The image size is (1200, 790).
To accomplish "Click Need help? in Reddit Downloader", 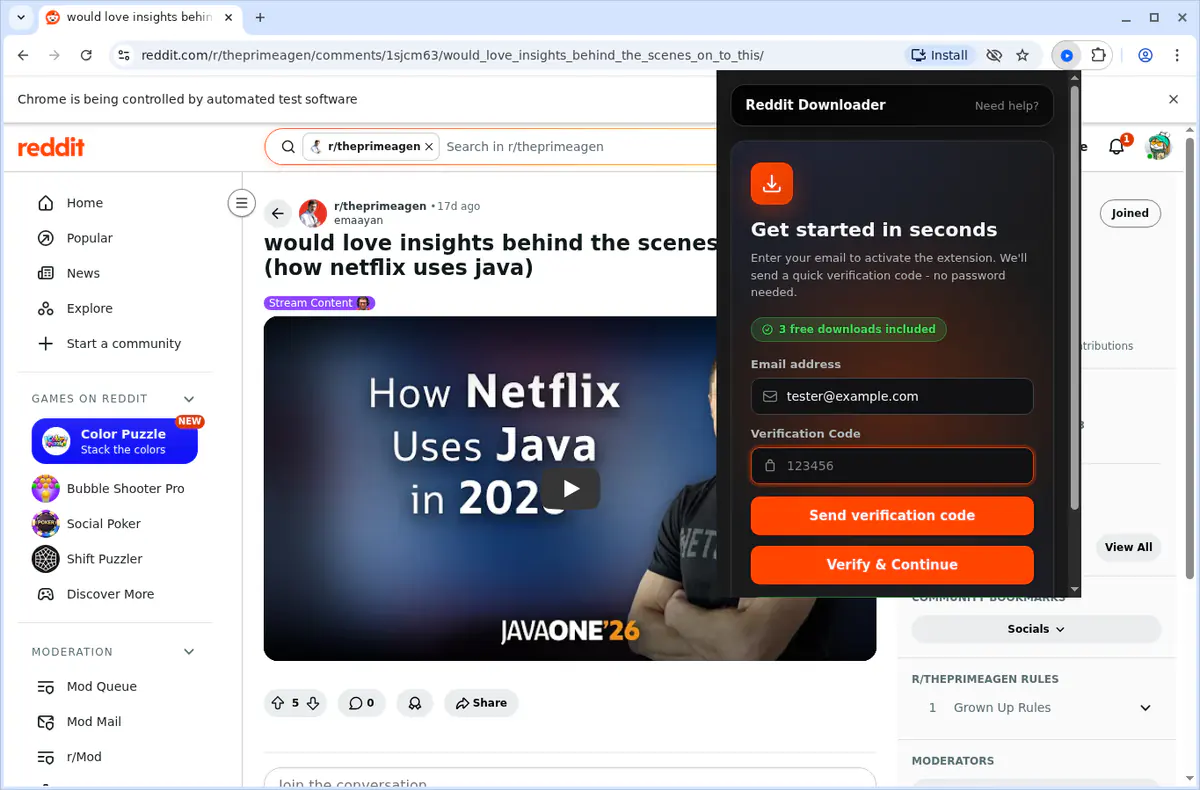I will coord(1006,106).
